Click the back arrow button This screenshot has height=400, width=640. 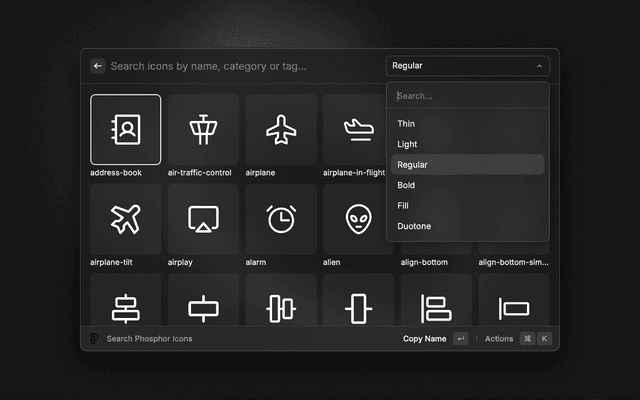click(98, 66)
